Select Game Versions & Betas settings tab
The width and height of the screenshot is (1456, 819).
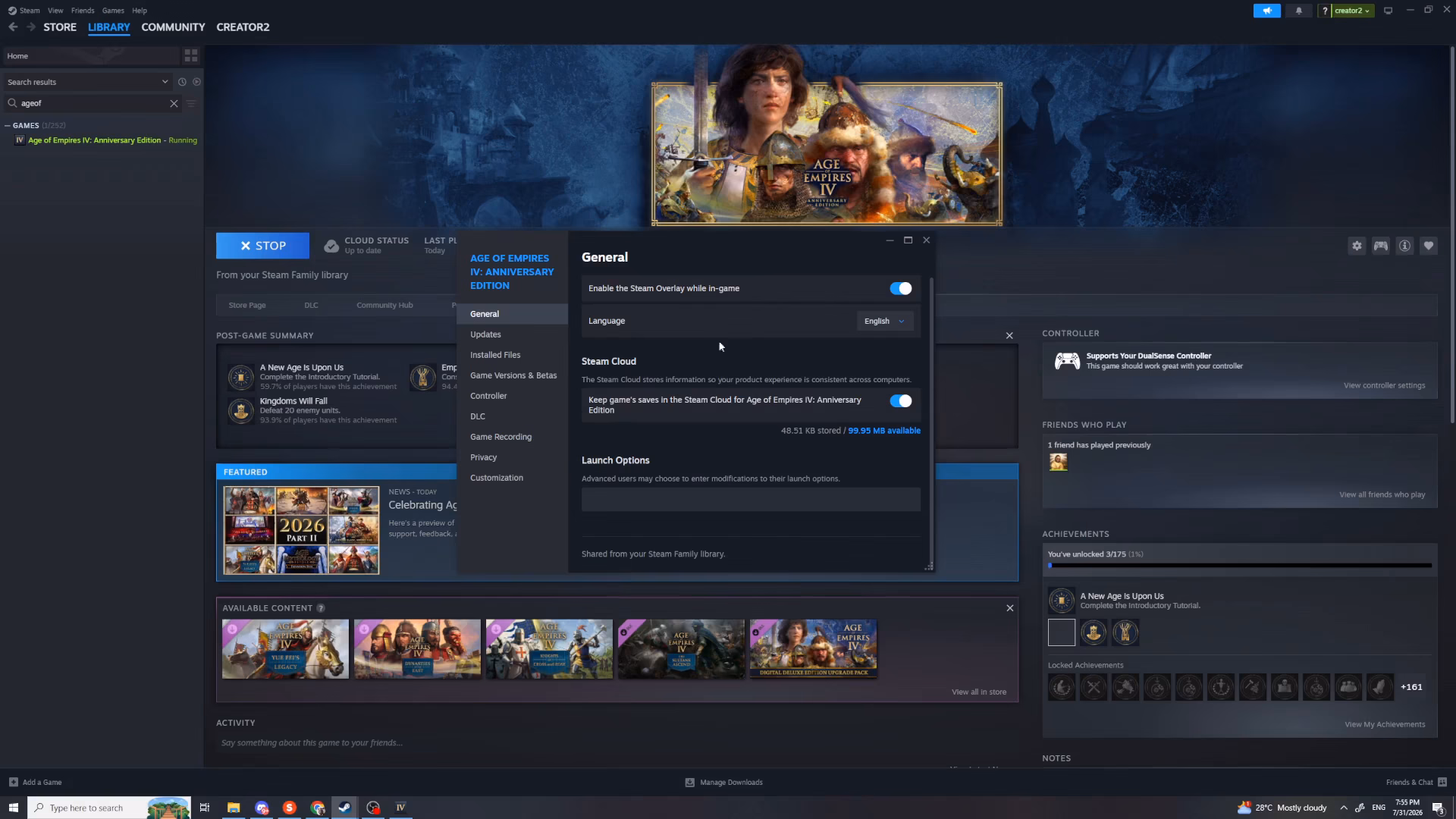coord(513,375)
